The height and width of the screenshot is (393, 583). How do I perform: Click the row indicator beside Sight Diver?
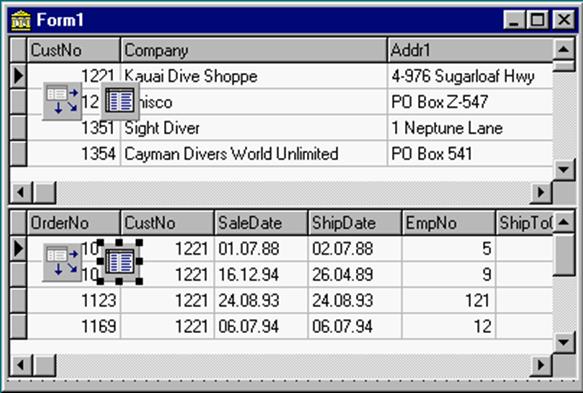tap(18, 128)
